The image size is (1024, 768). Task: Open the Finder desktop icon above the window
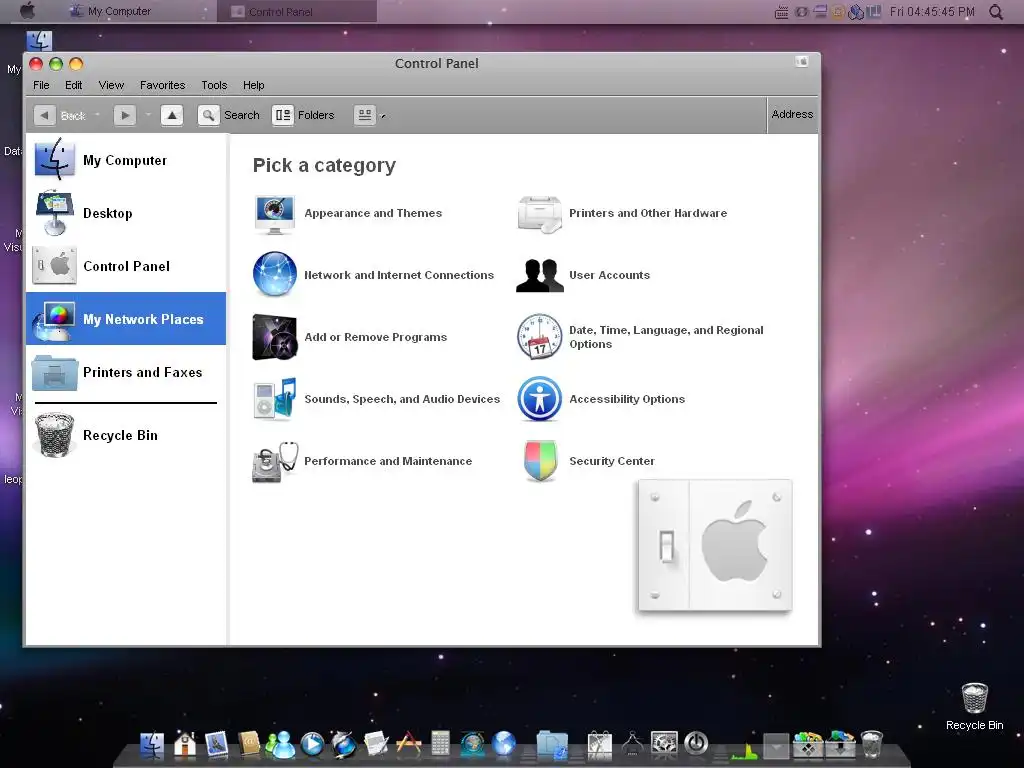(39, 40)
